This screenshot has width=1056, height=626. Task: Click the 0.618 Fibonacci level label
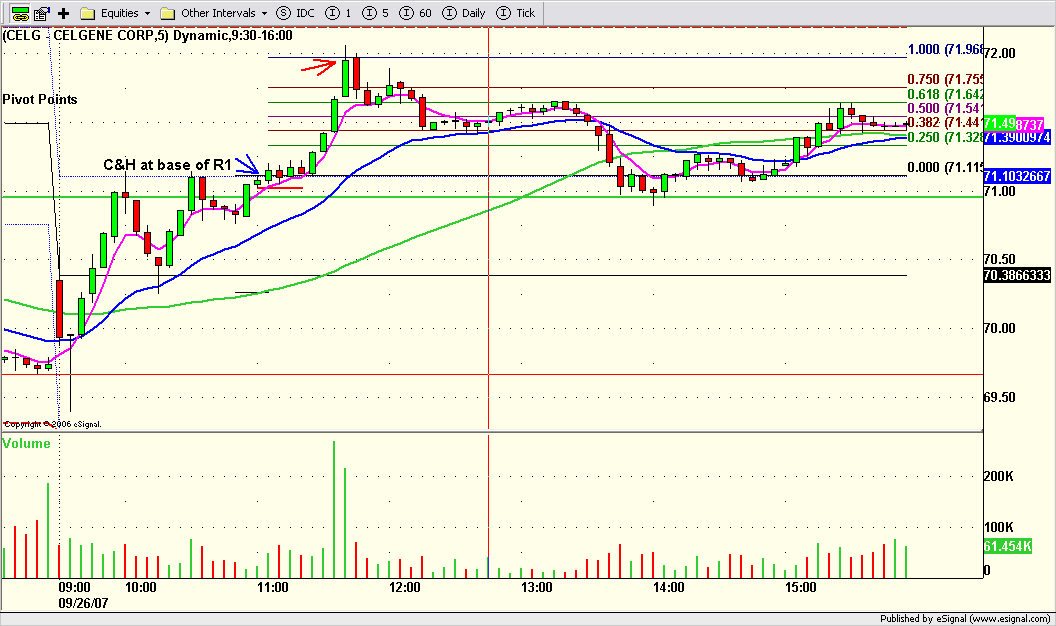[946, 94]
